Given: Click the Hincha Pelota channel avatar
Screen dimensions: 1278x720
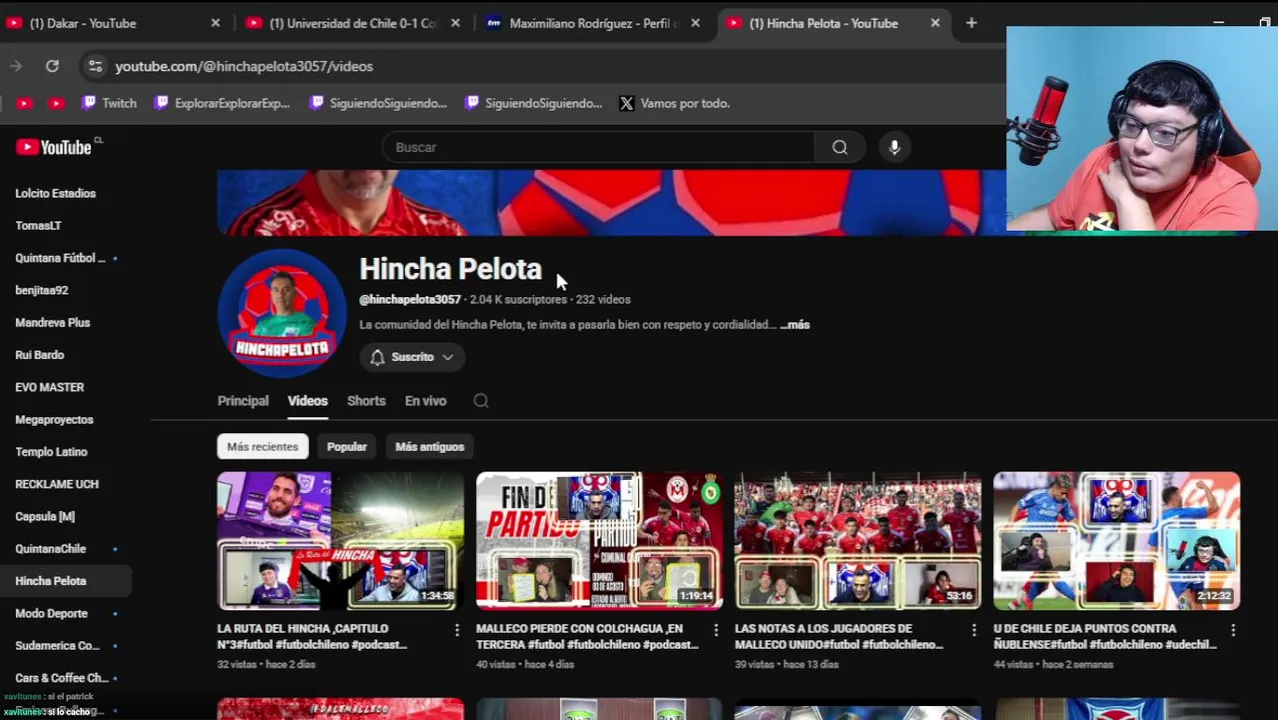Looking at the screenshot, I should click(x=282, y=313).
